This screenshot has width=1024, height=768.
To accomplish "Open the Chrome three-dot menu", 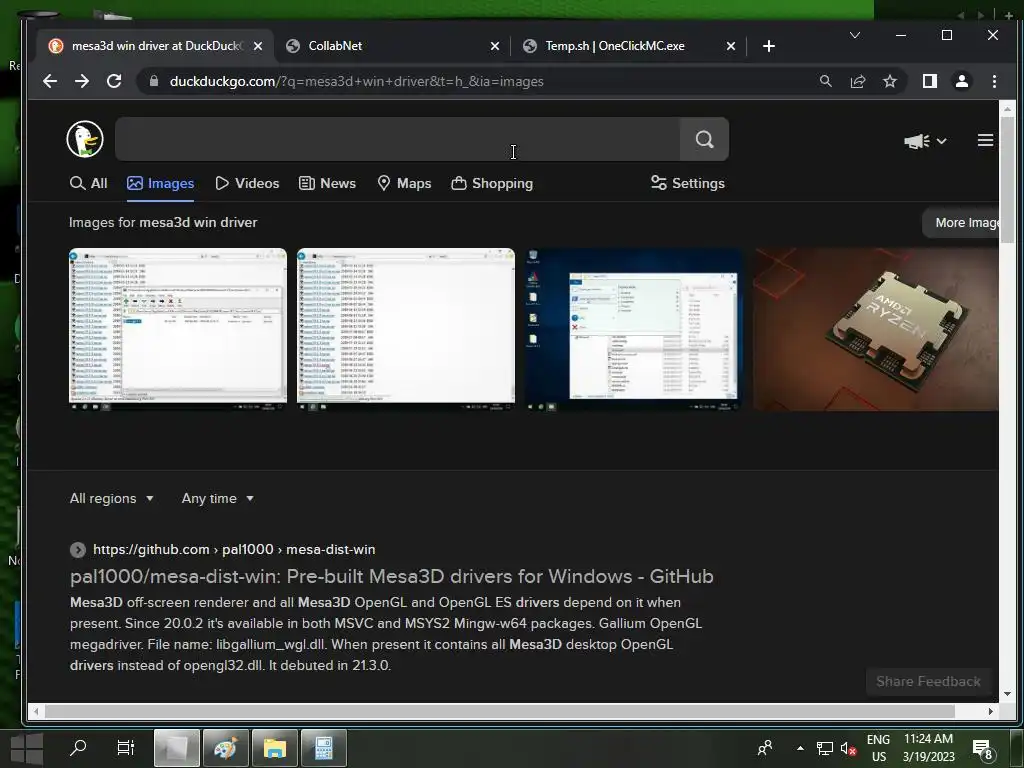I will coord(994,81).
